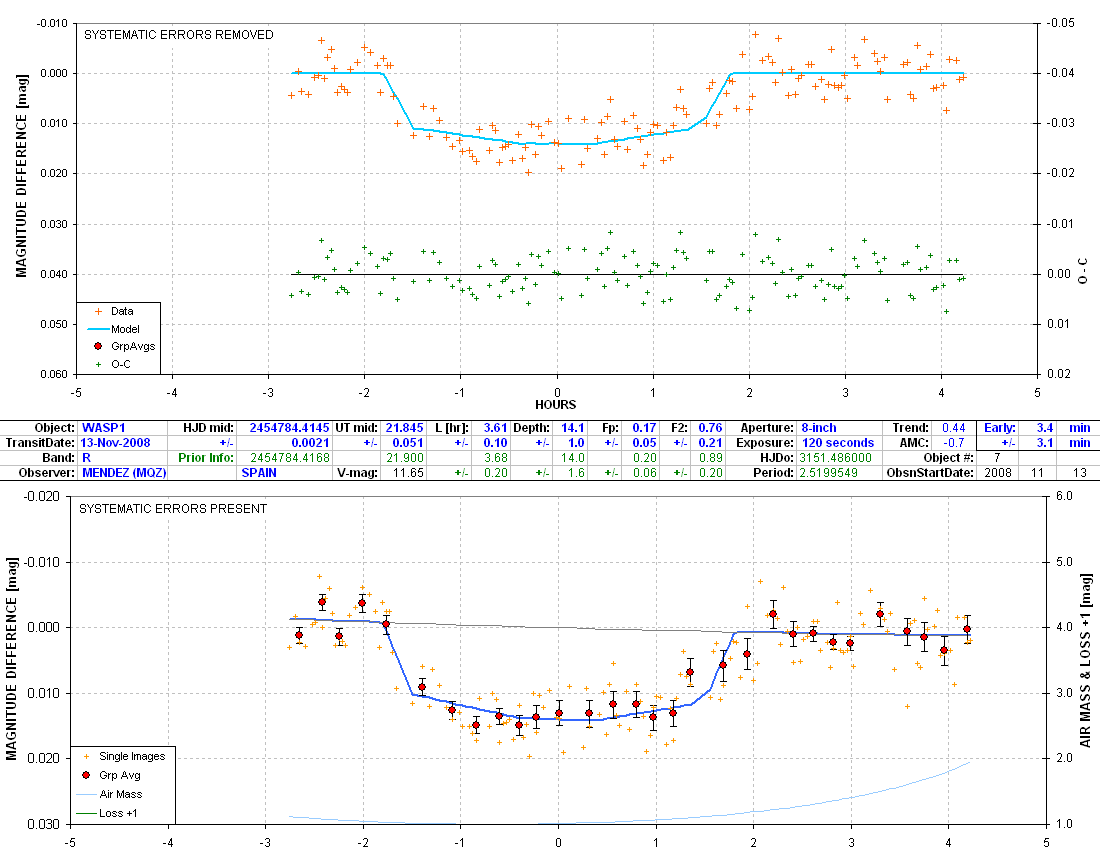The width and height of the screenshot is (1100, 854).
Task: Select the observer cell MENDEZ (MQZ)
Action: [x=124, y=473]
